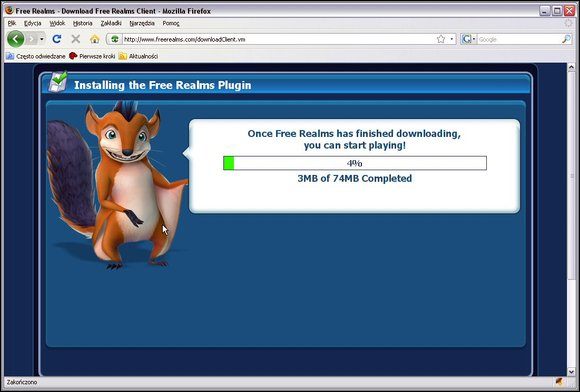Click the page scrollbar up arrow
This screenshot has width=580, height=392.
point(571,67)
